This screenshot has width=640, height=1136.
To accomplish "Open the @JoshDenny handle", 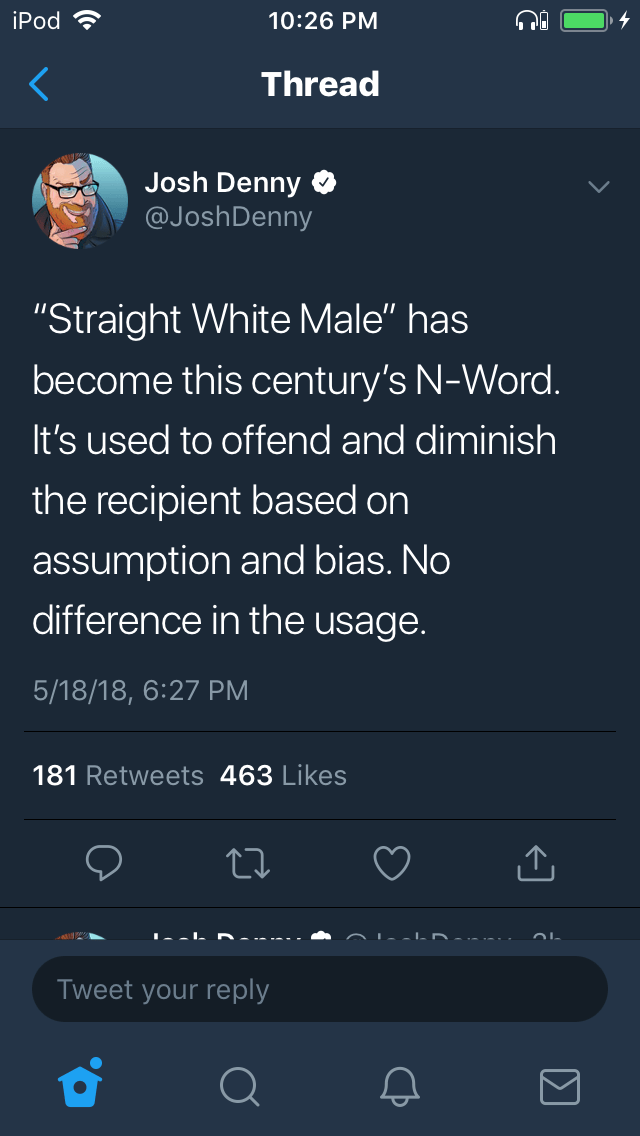I will point(229,217).
